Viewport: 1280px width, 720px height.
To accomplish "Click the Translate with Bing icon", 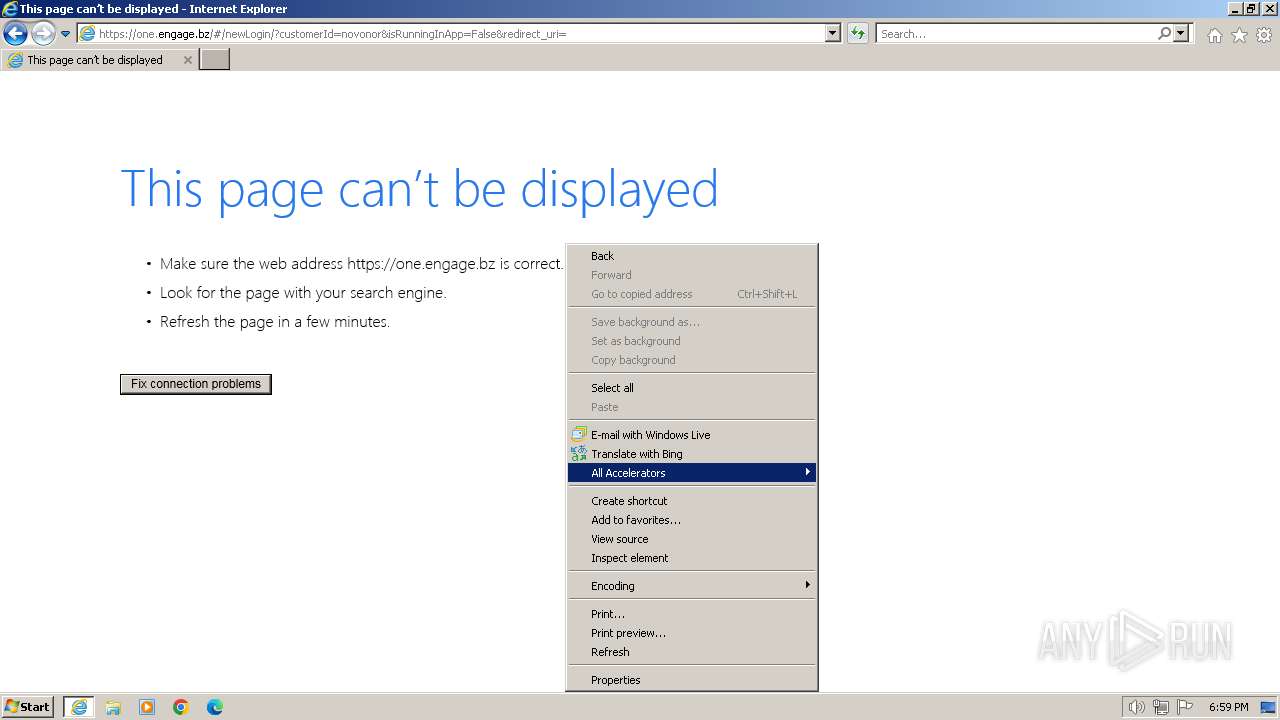I will point(579,454).
